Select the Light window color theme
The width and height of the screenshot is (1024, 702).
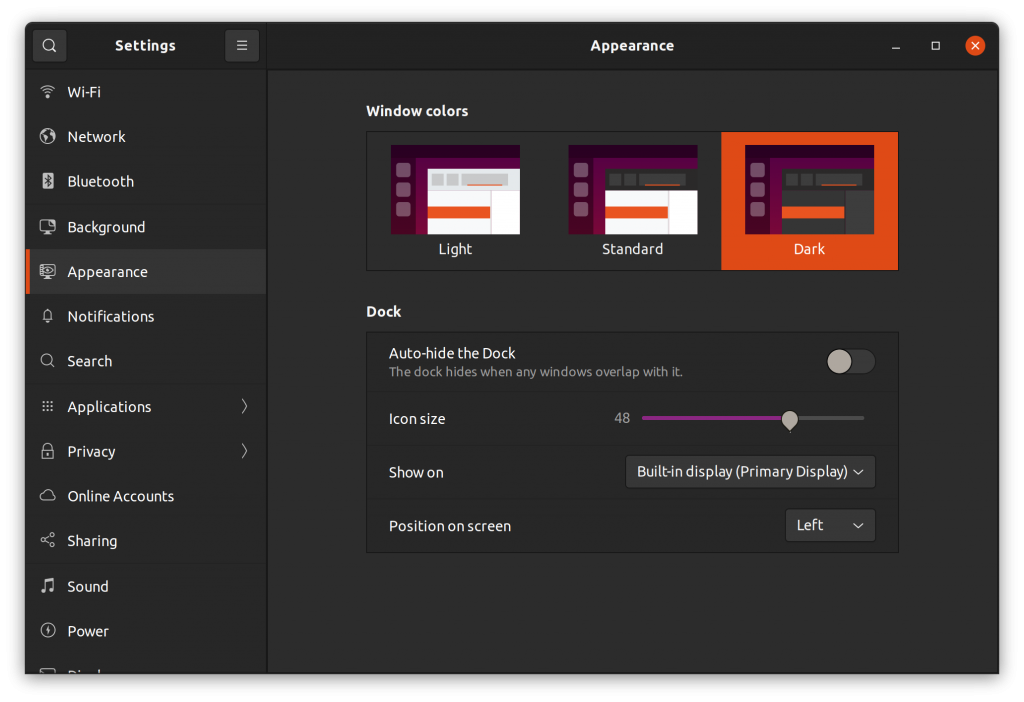pos(455,200)
